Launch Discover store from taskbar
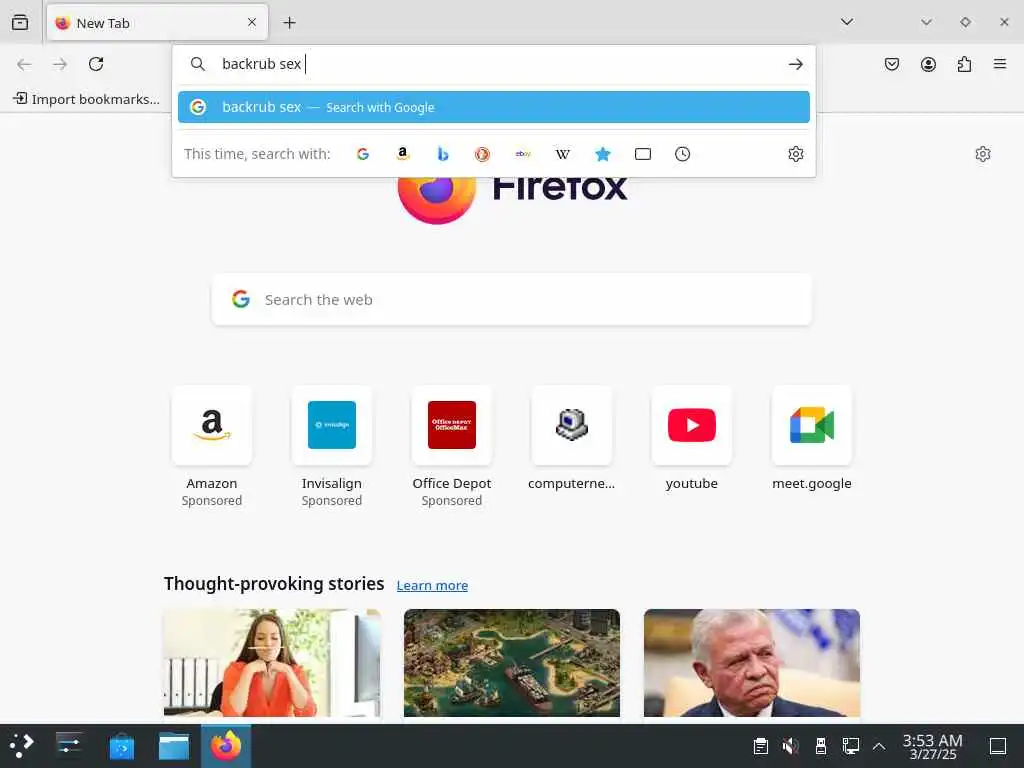Image resolution: width=1024 pixels, height=768 pixels. [121, 746]
